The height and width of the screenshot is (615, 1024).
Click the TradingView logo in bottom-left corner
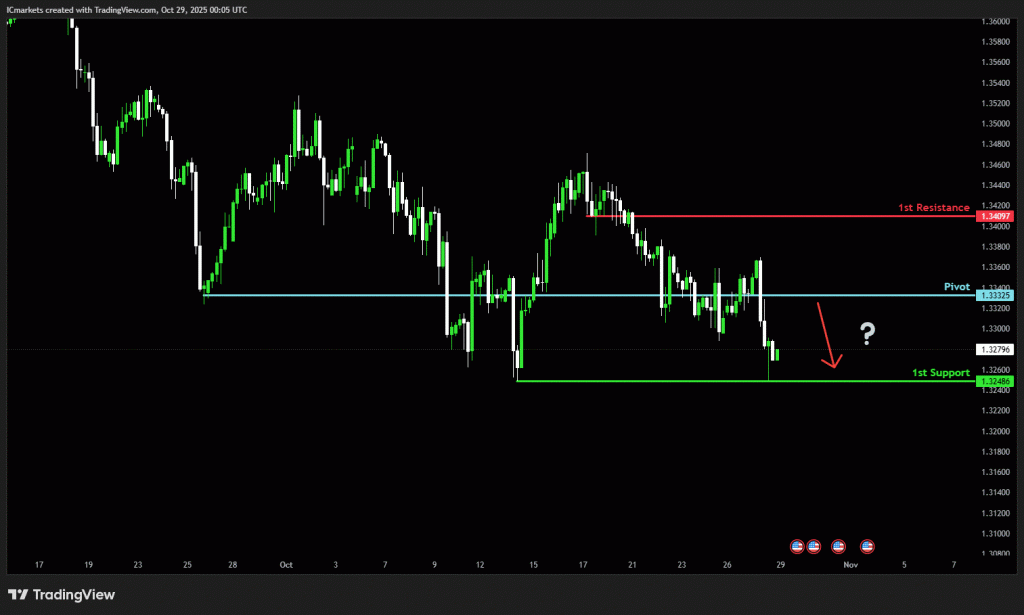(x=61, y=595)
